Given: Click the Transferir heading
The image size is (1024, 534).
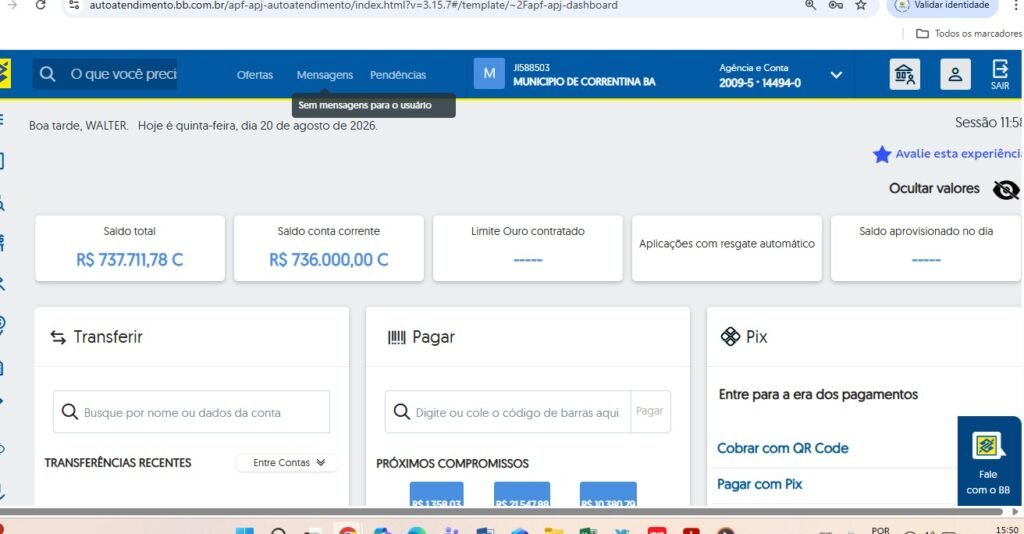Looking at the screenshot, I should click(108, 337).
